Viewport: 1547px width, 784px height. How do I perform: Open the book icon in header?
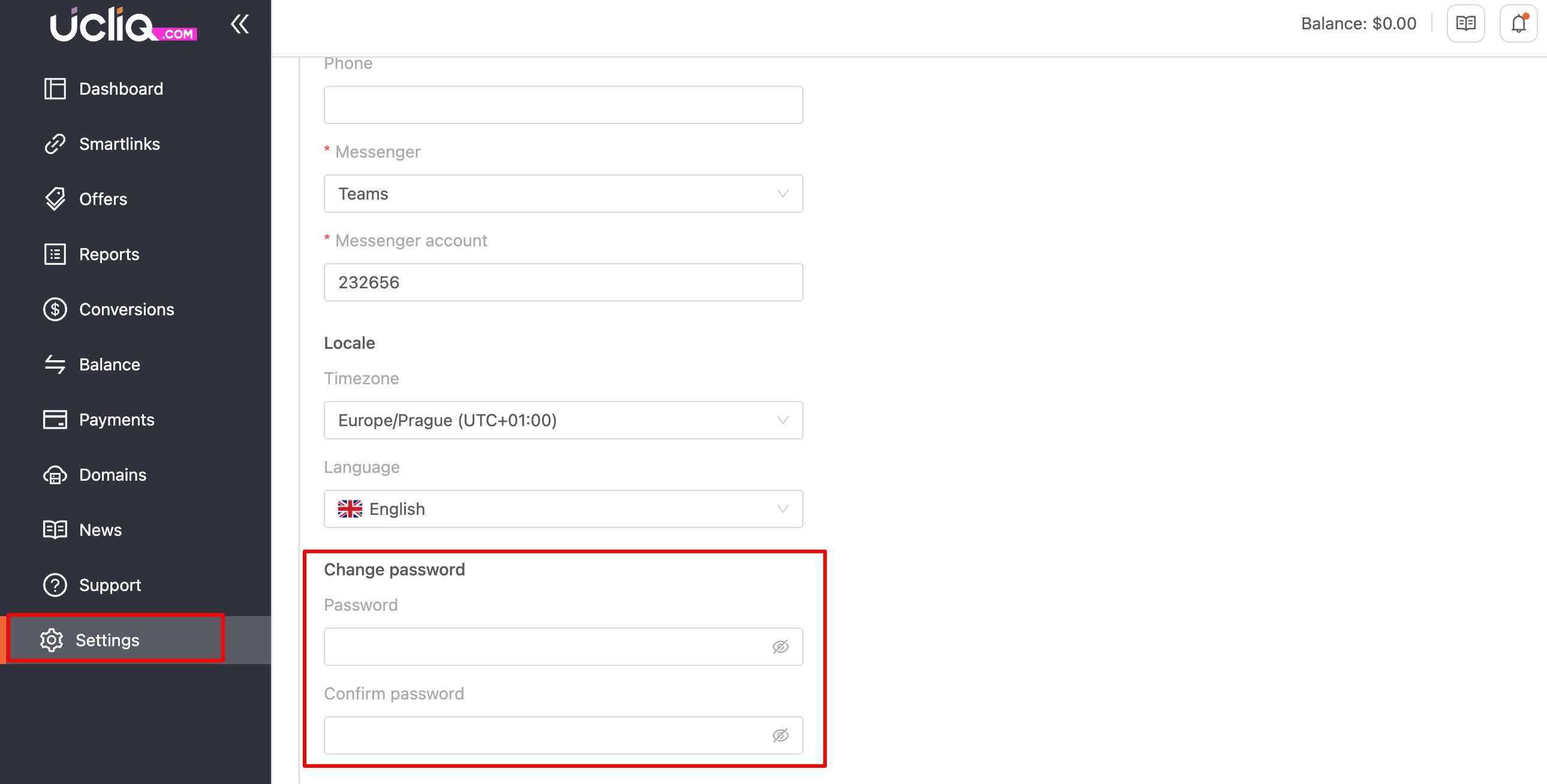(1465, 24)
